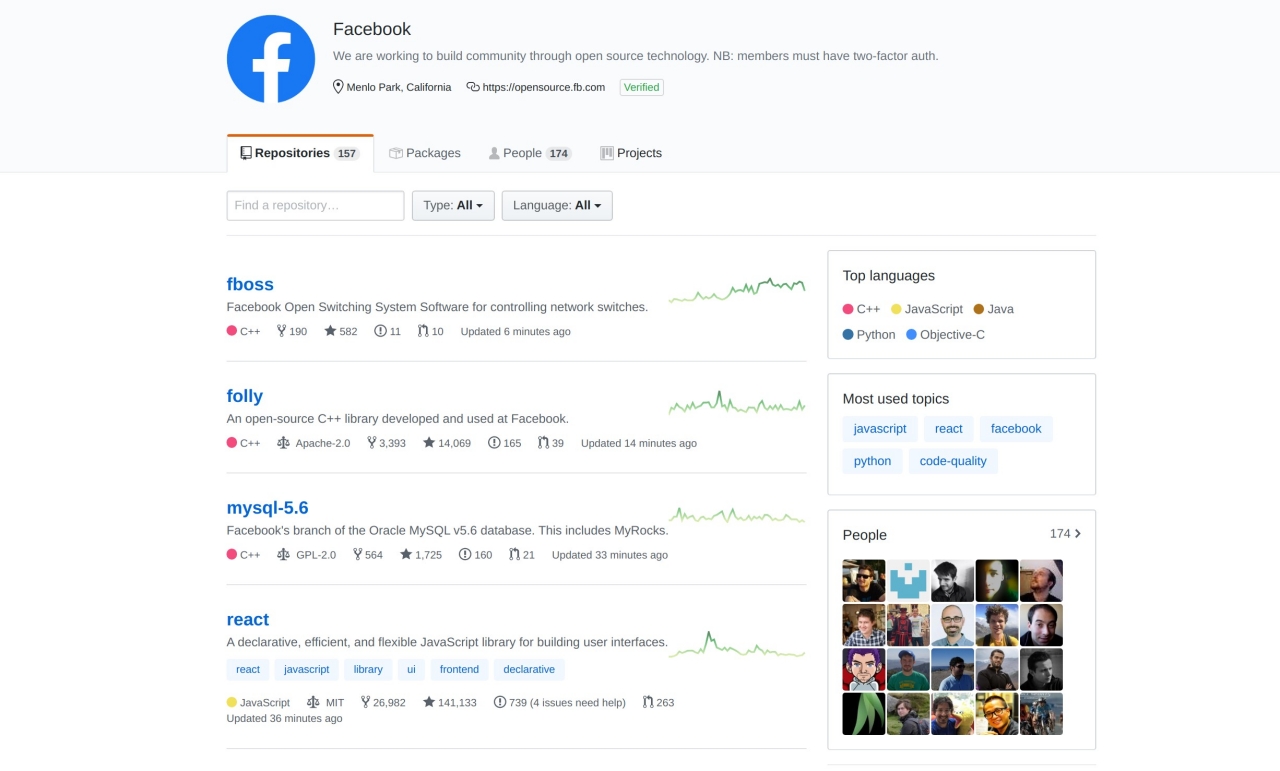Switch to the Packages tab
Image resolution: width=1280 pixels, height=771 pixels.
(425, 153)
